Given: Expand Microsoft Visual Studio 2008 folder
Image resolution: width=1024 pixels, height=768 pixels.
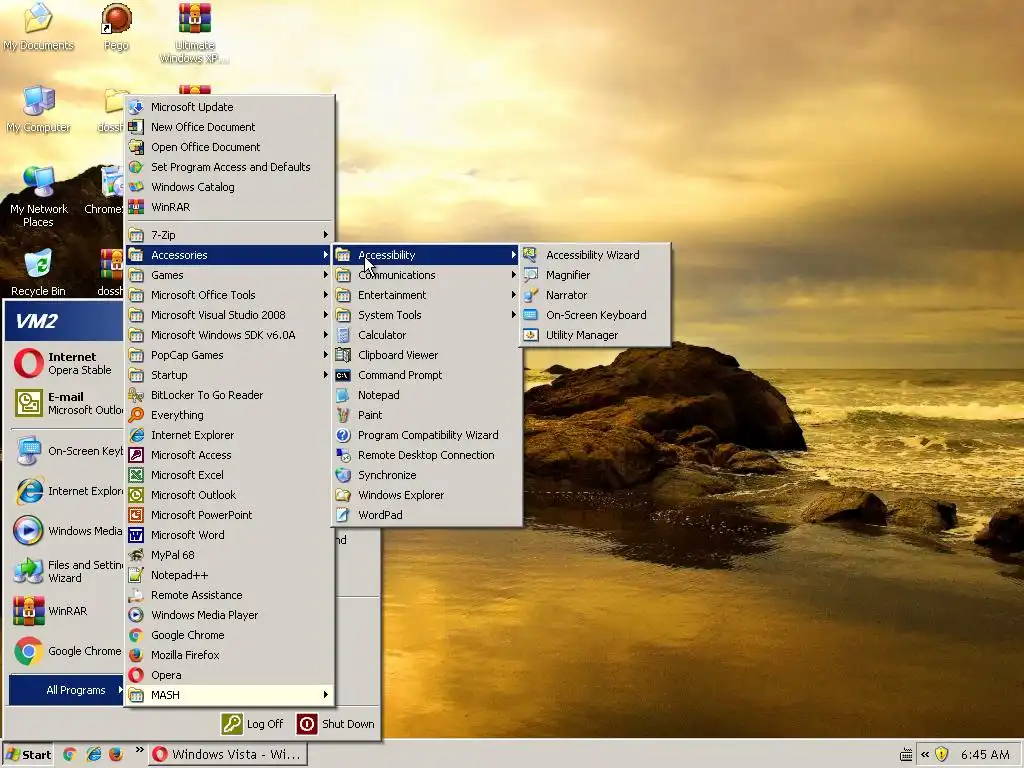Looking at the screenshot, I should click(229, 315).
